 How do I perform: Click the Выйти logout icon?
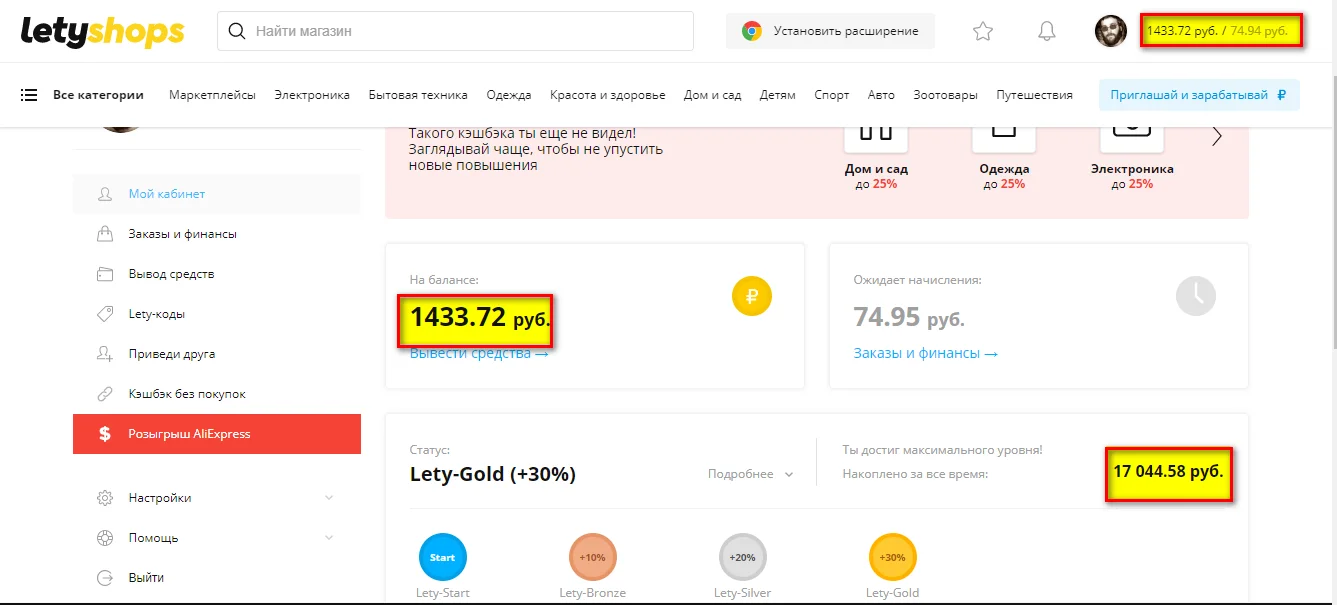click(104, 578)
